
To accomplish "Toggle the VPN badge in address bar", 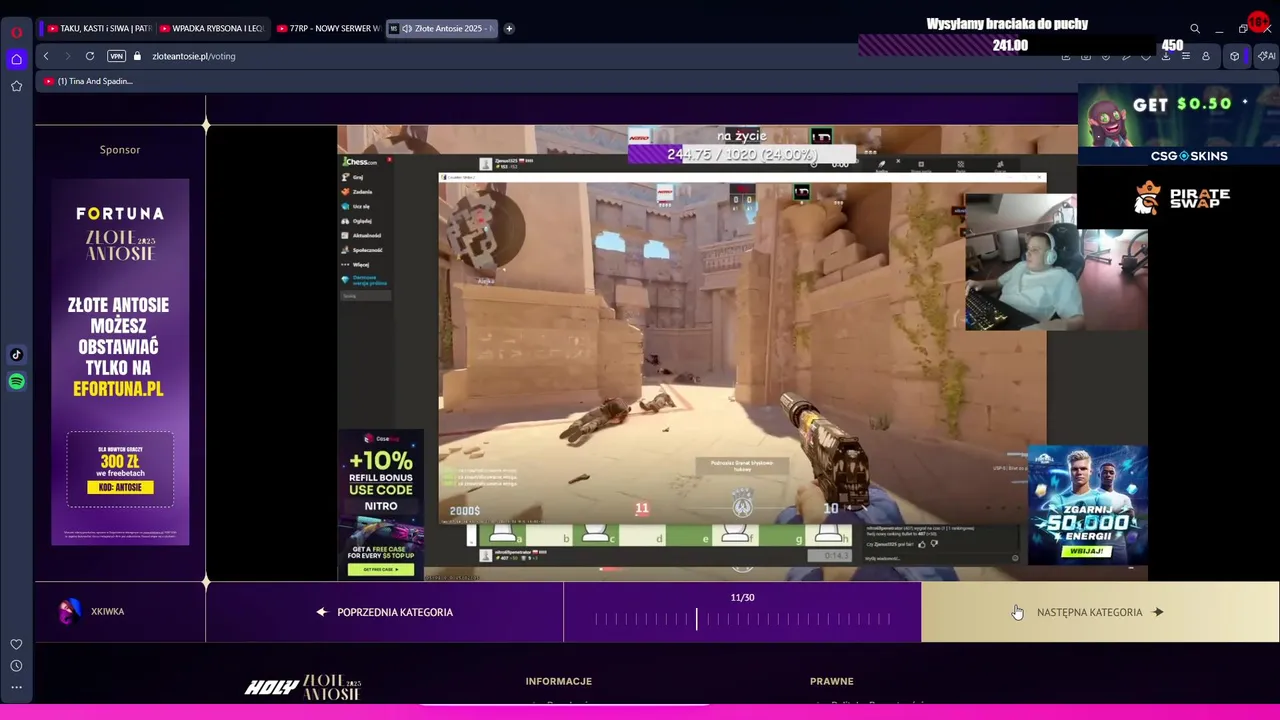I will 116,56.
